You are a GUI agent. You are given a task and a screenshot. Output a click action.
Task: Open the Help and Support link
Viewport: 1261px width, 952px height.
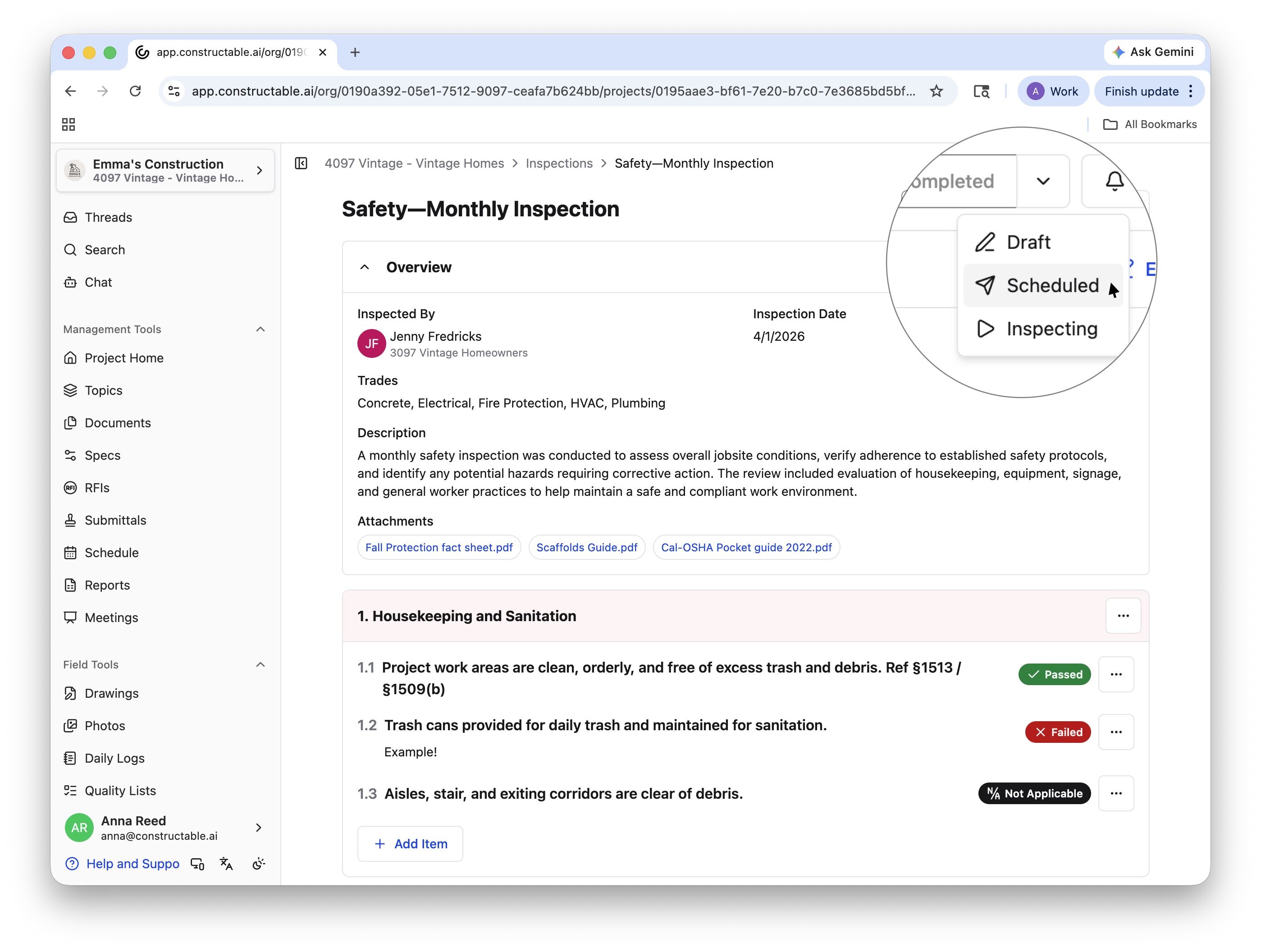coord(122,864)
